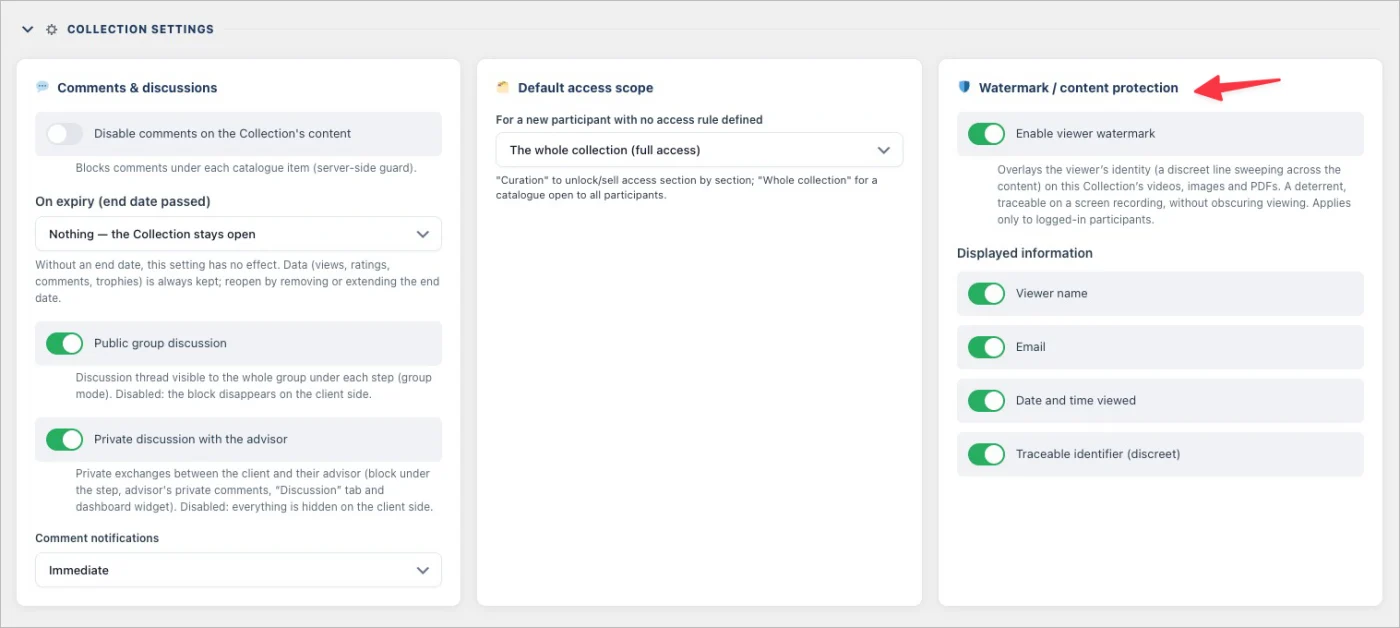Viewport: 1400px width, 628px height.
Task: Click the Collection Settings heading
Action: 140,30
